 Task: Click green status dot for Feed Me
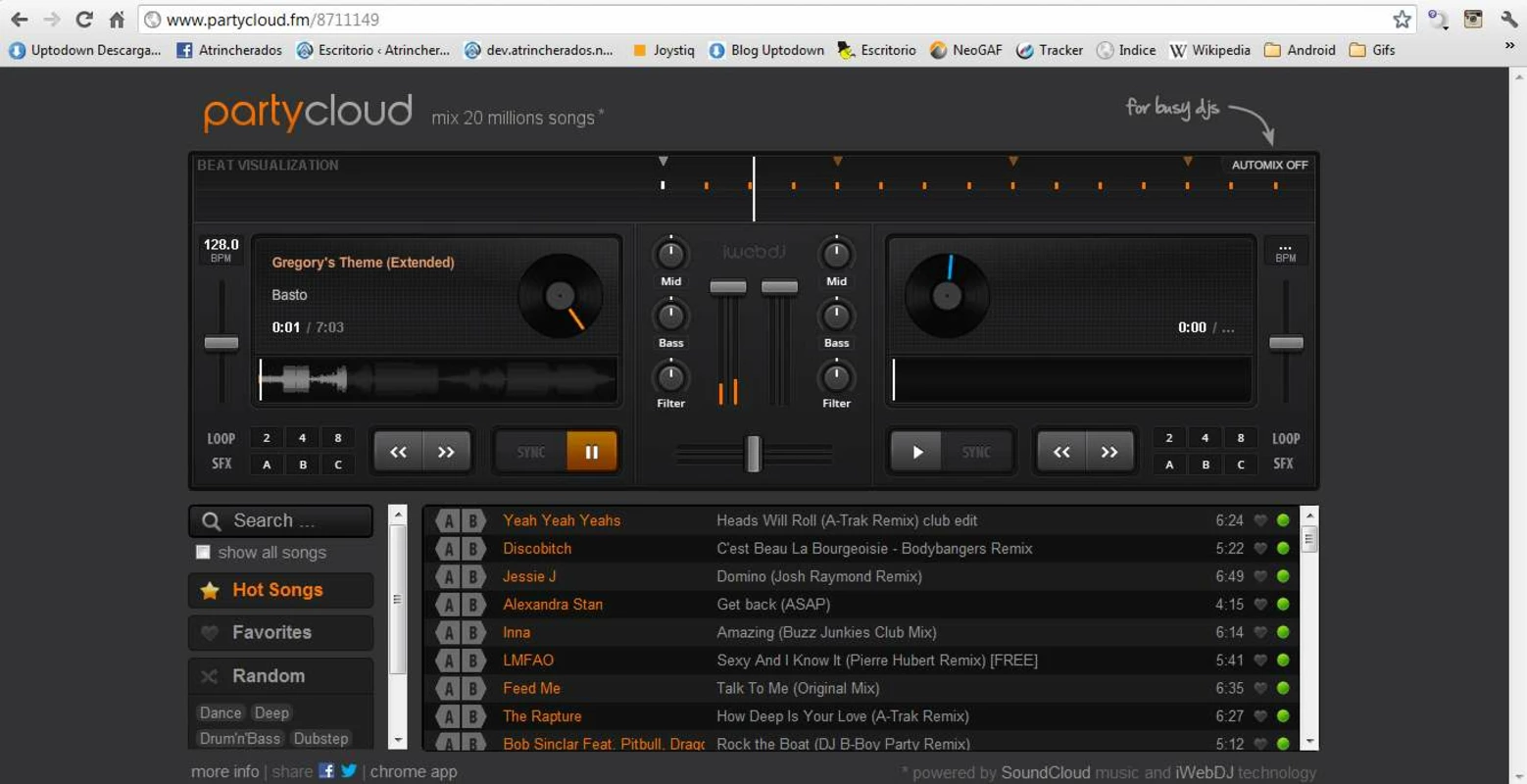[x=1283, y=688]
